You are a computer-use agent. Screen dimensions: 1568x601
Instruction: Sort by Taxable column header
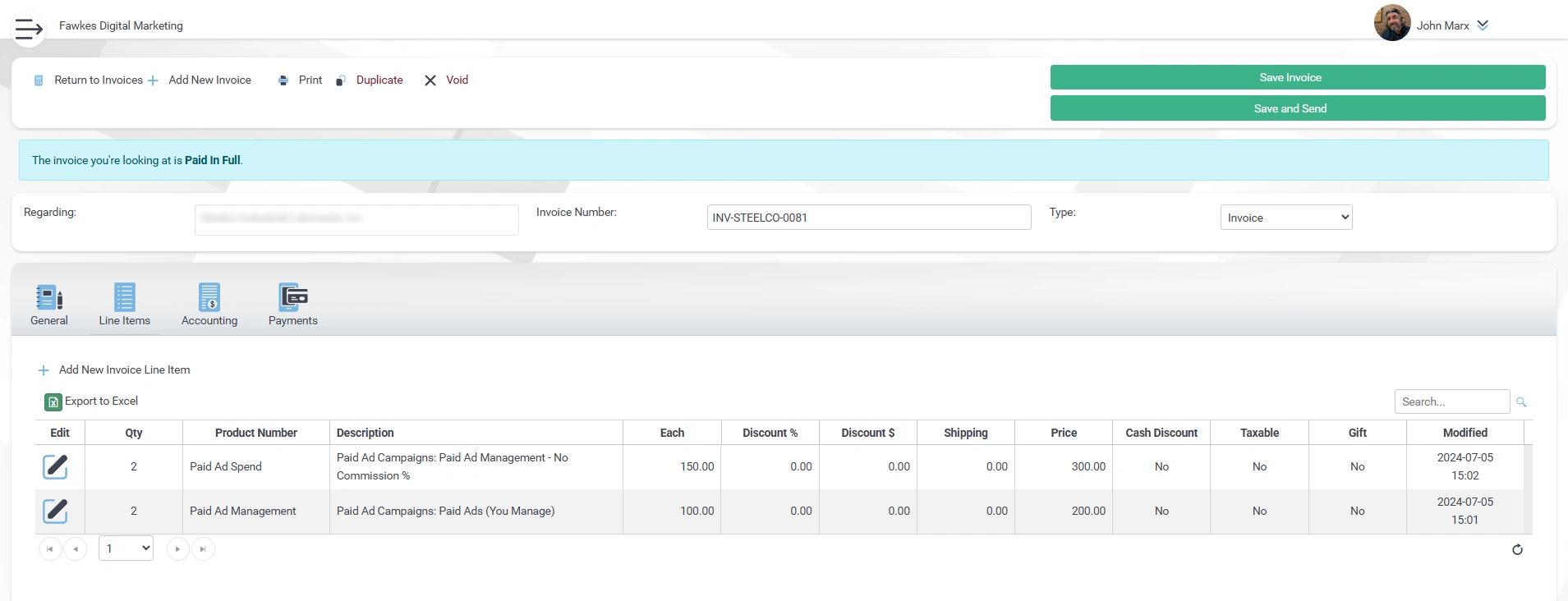pyautogui.click(x=1260, y=433)
